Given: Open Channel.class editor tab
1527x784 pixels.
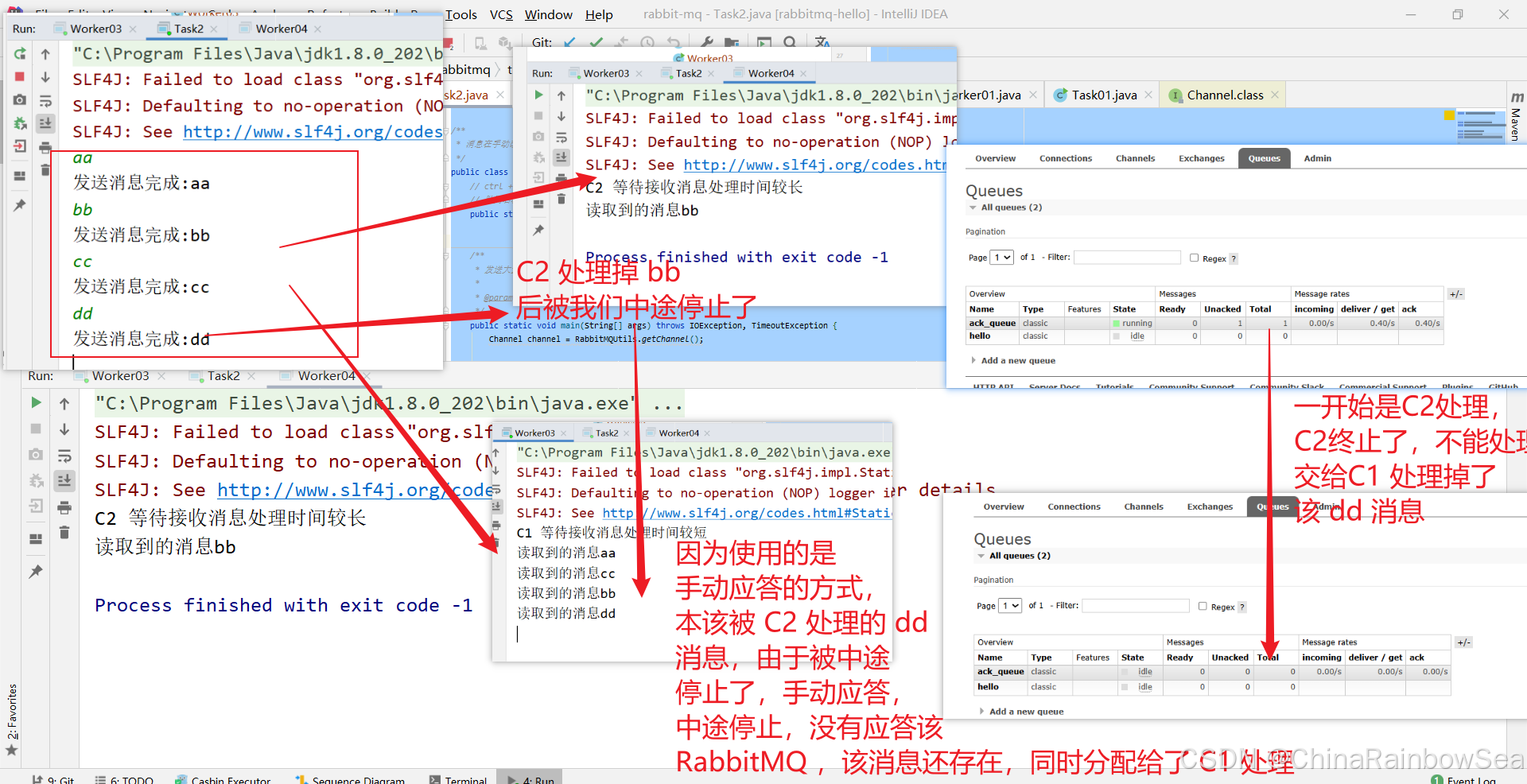Looking at the screenshot, I should 1225,95.
